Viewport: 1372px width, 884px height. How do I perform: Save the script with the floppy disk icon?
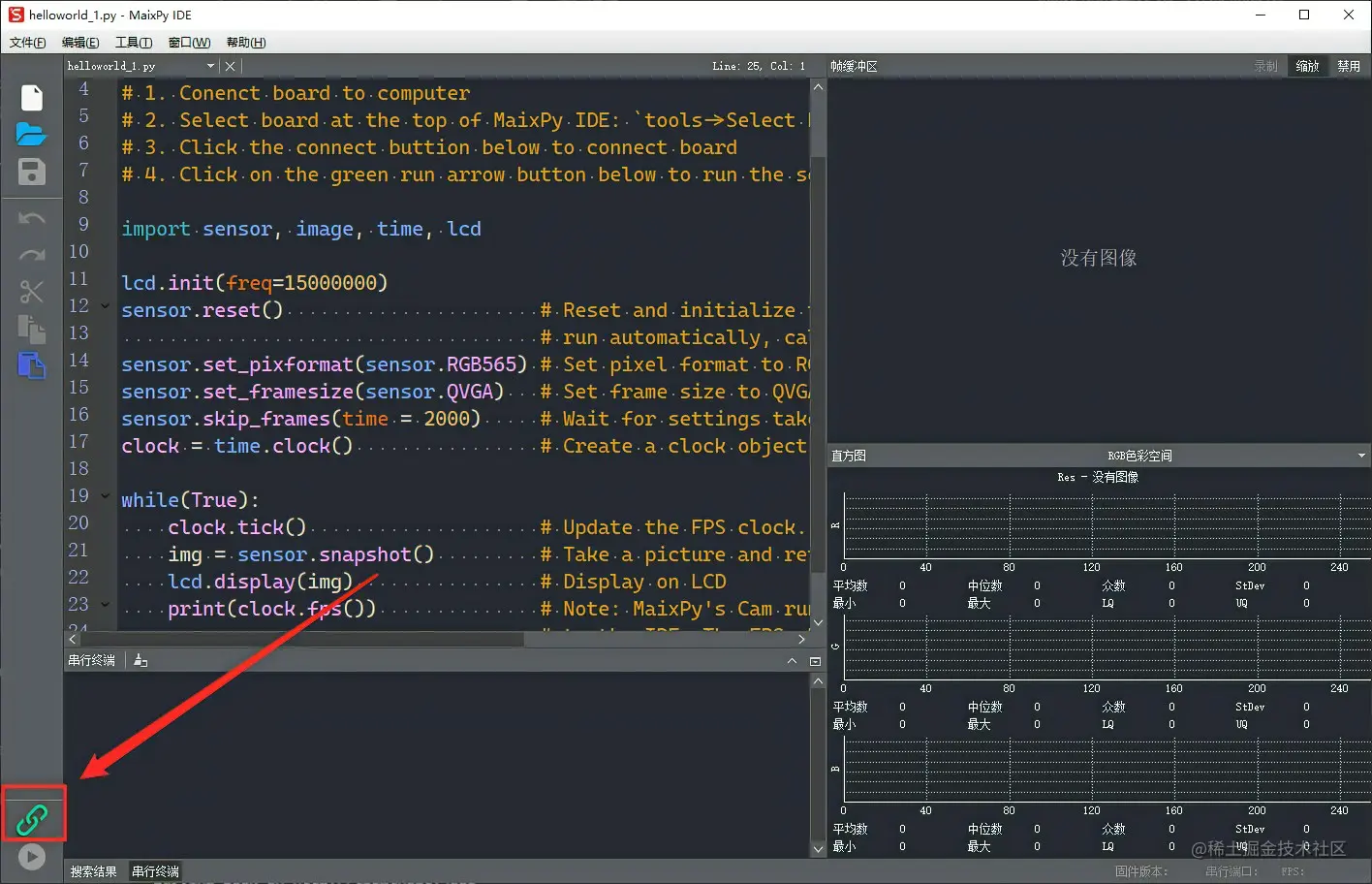32,172
